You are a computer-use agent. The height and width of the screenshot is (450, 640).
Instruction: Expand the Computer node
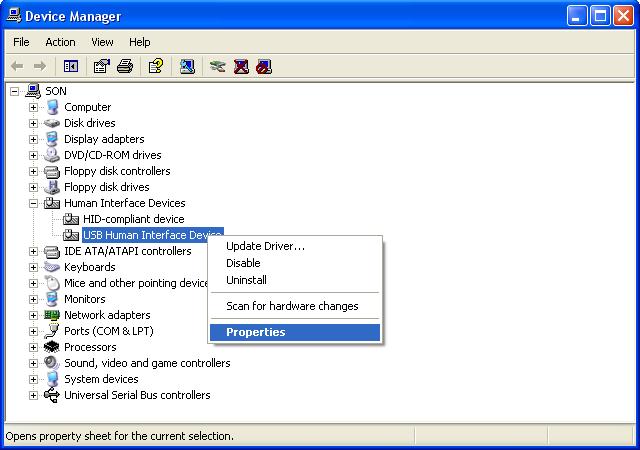point(33,107)
